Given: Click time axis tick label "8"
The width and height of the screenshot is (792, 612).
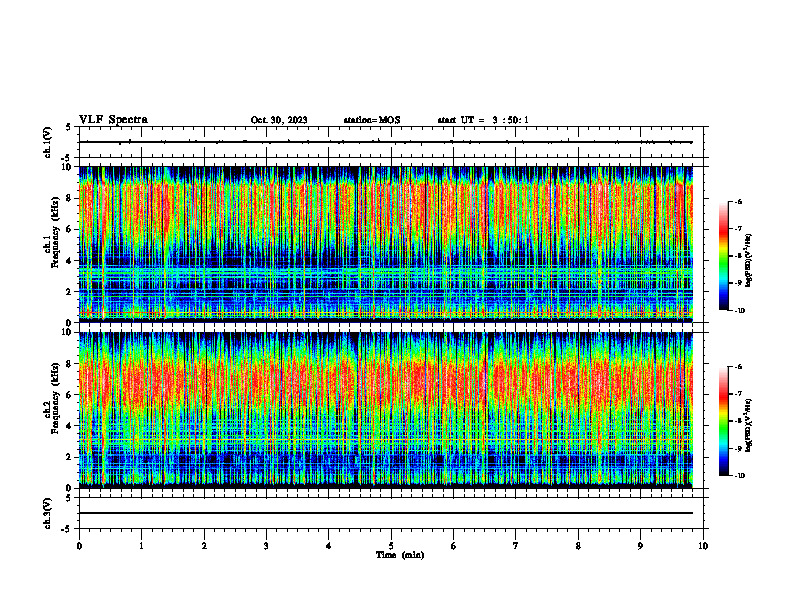Looking at the screenshot, I should coord(578,546).
